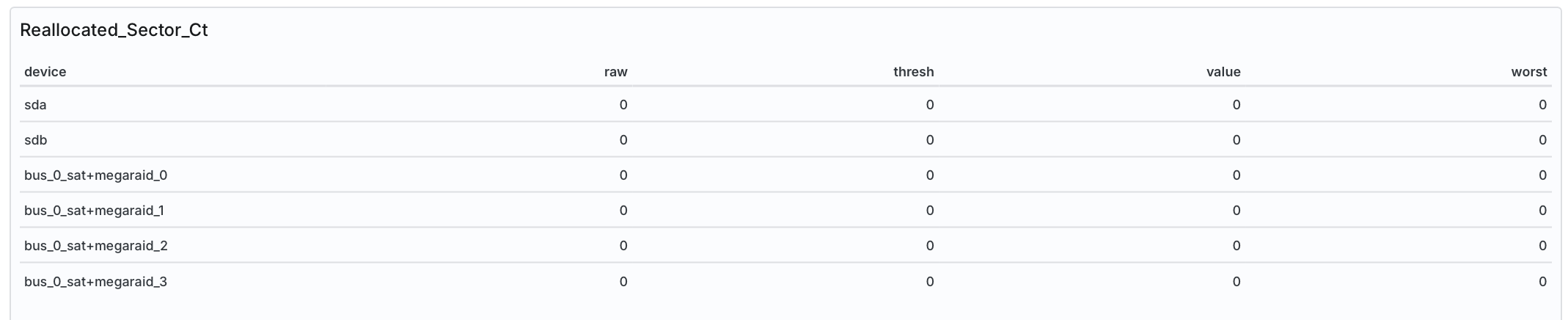Select the sda device cell
The height and width of the screenshot is (320, 1568).
[35, 105]
